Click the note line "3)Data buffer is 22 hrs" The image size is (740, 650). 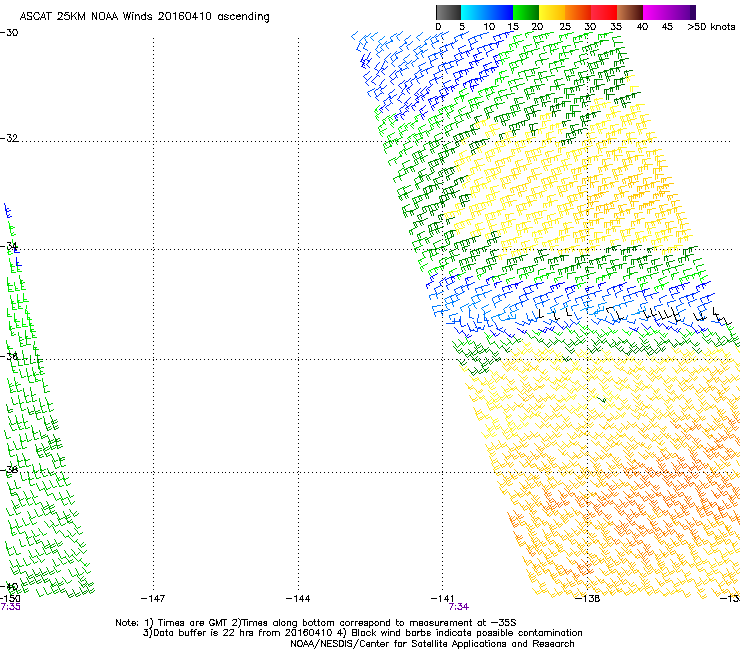point(362,633)
